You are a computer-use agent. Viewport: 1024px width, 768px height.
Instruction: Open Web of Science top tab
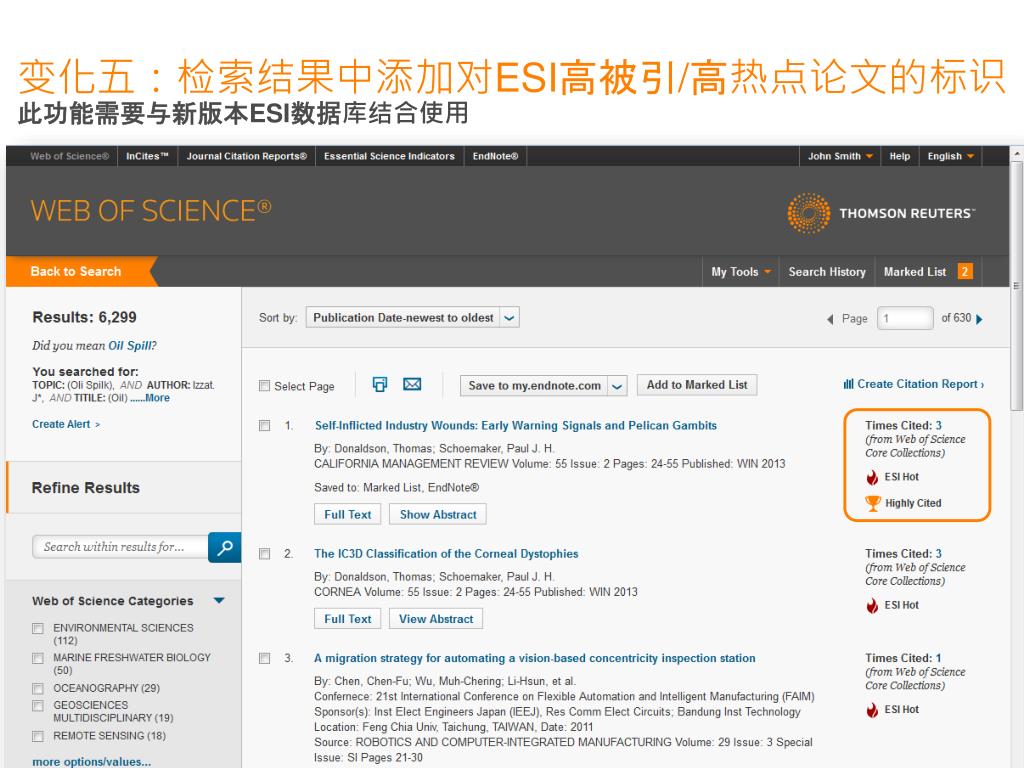point(69,156)
